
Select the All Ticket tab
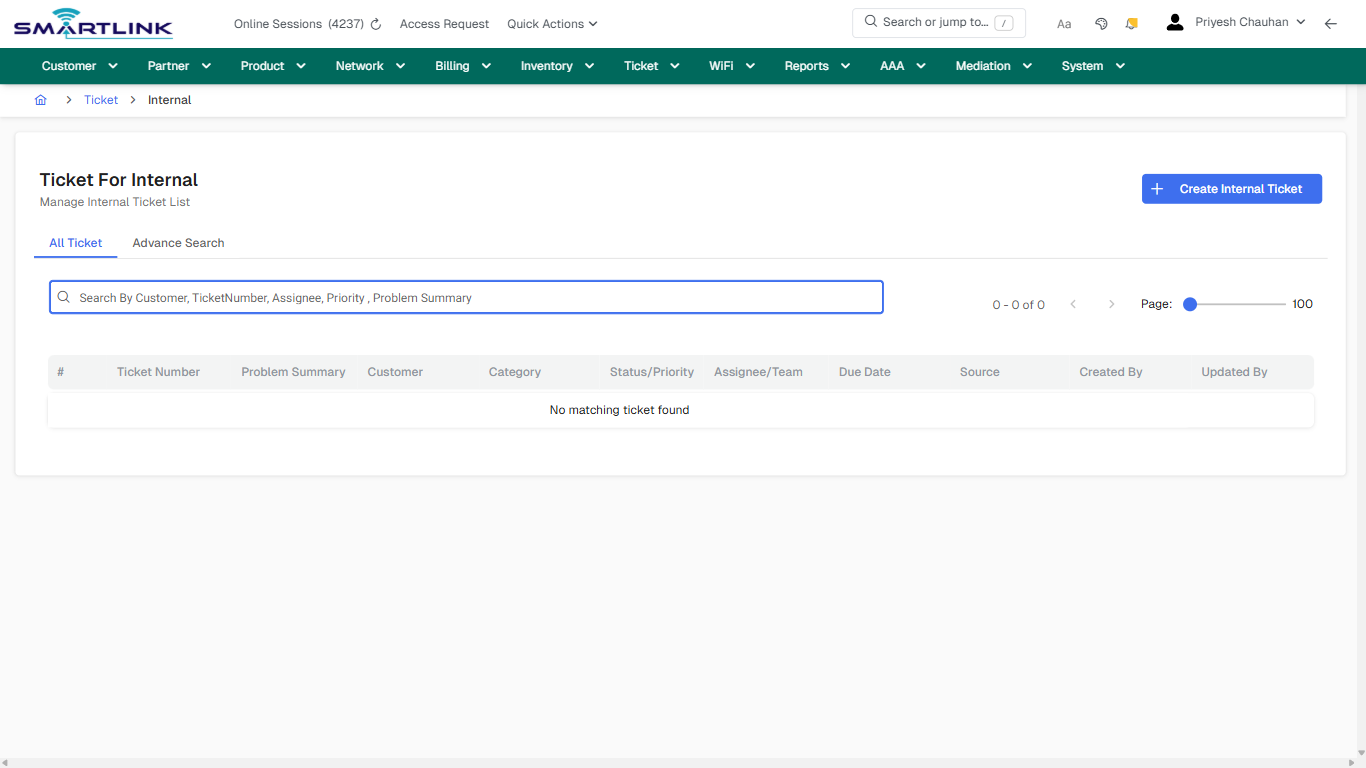(75, 242)
